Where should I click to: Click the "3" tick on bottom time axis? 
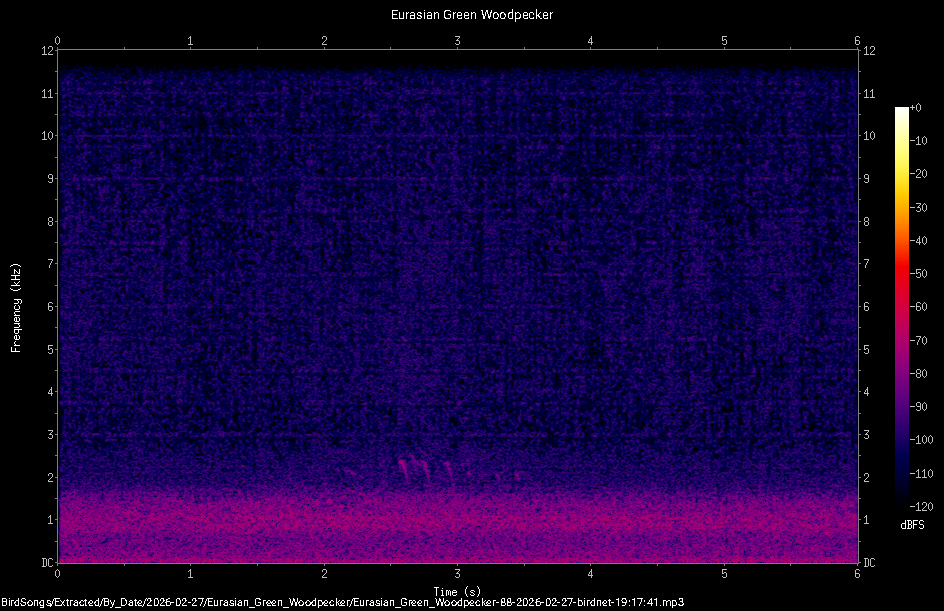[457, 574]
